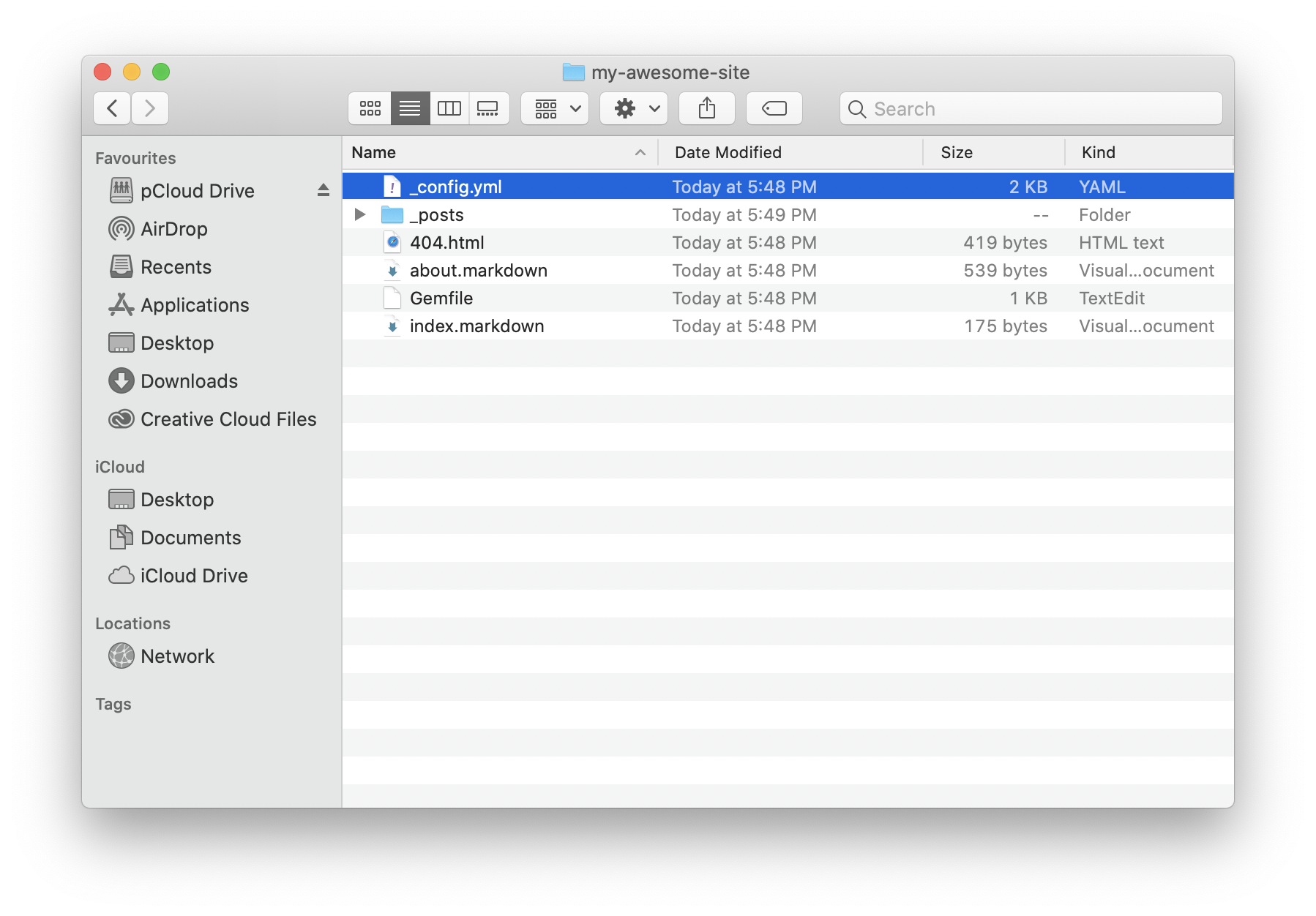Open the group-by arrangement dropdown

point(556,109)
